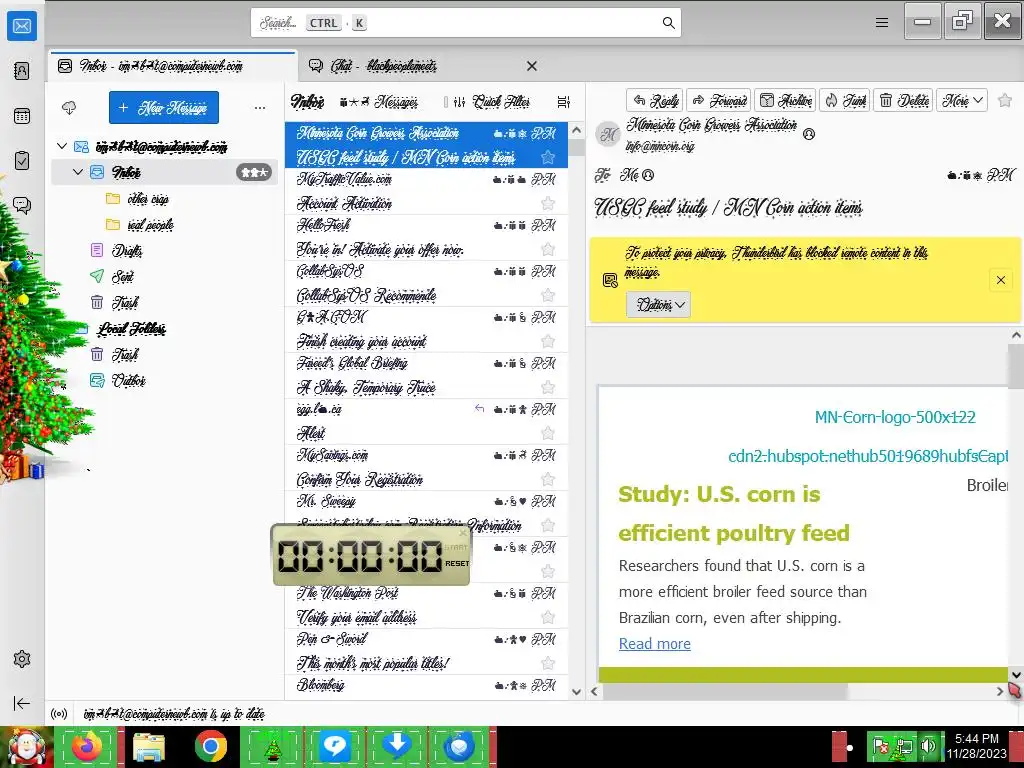Click message list scrollbar down arrow
1024x768 pixels.
point(576,692)
